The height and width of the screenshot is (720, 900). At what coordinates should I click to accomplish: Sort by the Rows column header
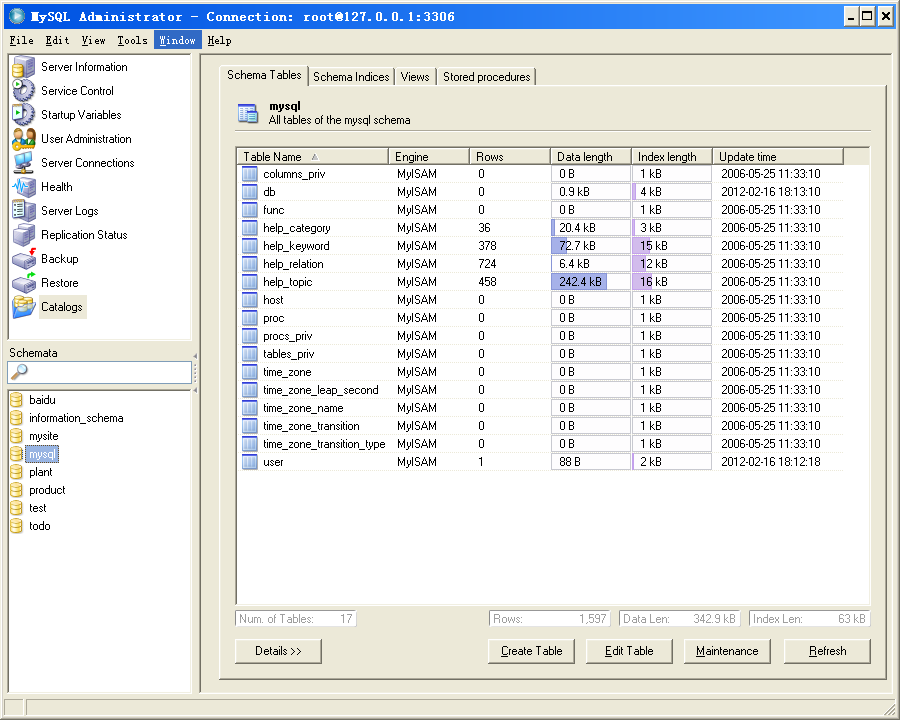[x=510, y=157]
